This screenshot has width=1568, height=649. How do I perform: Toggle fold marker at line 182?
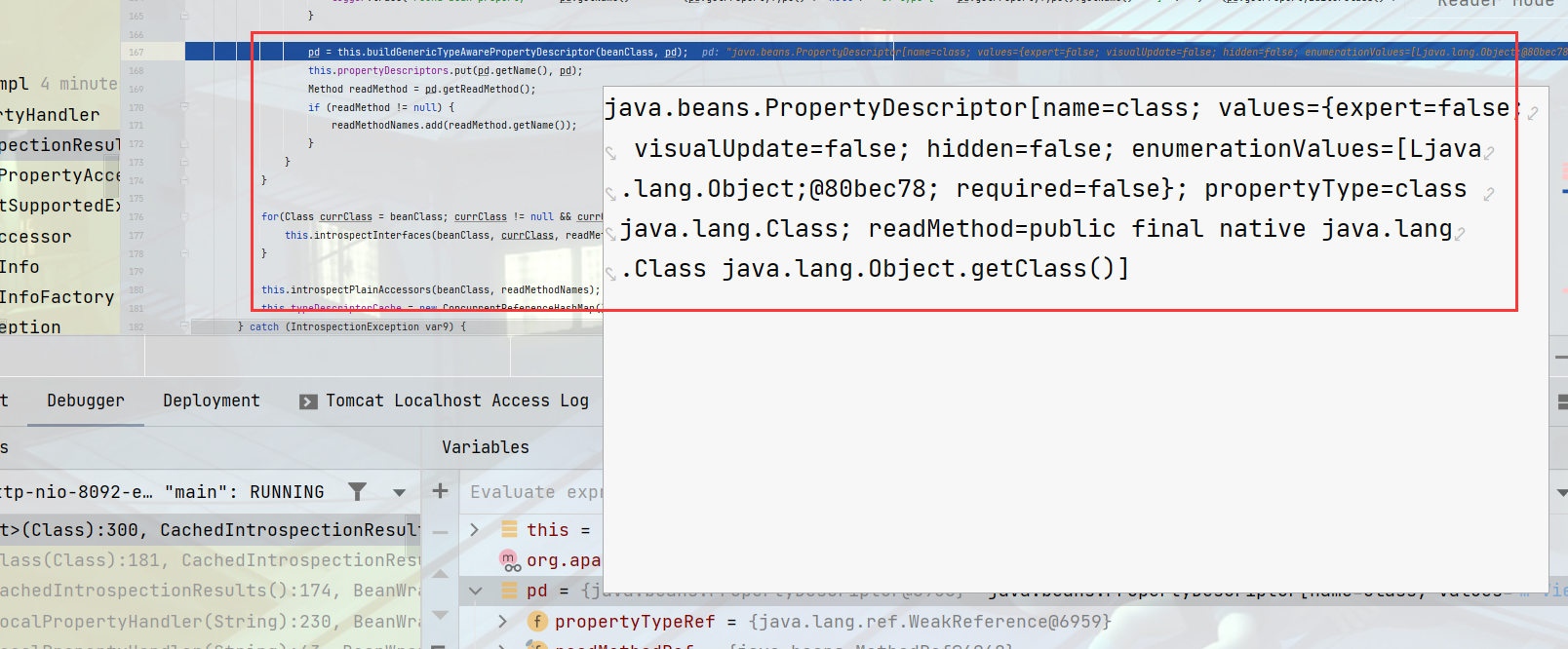tap(184, 326)
